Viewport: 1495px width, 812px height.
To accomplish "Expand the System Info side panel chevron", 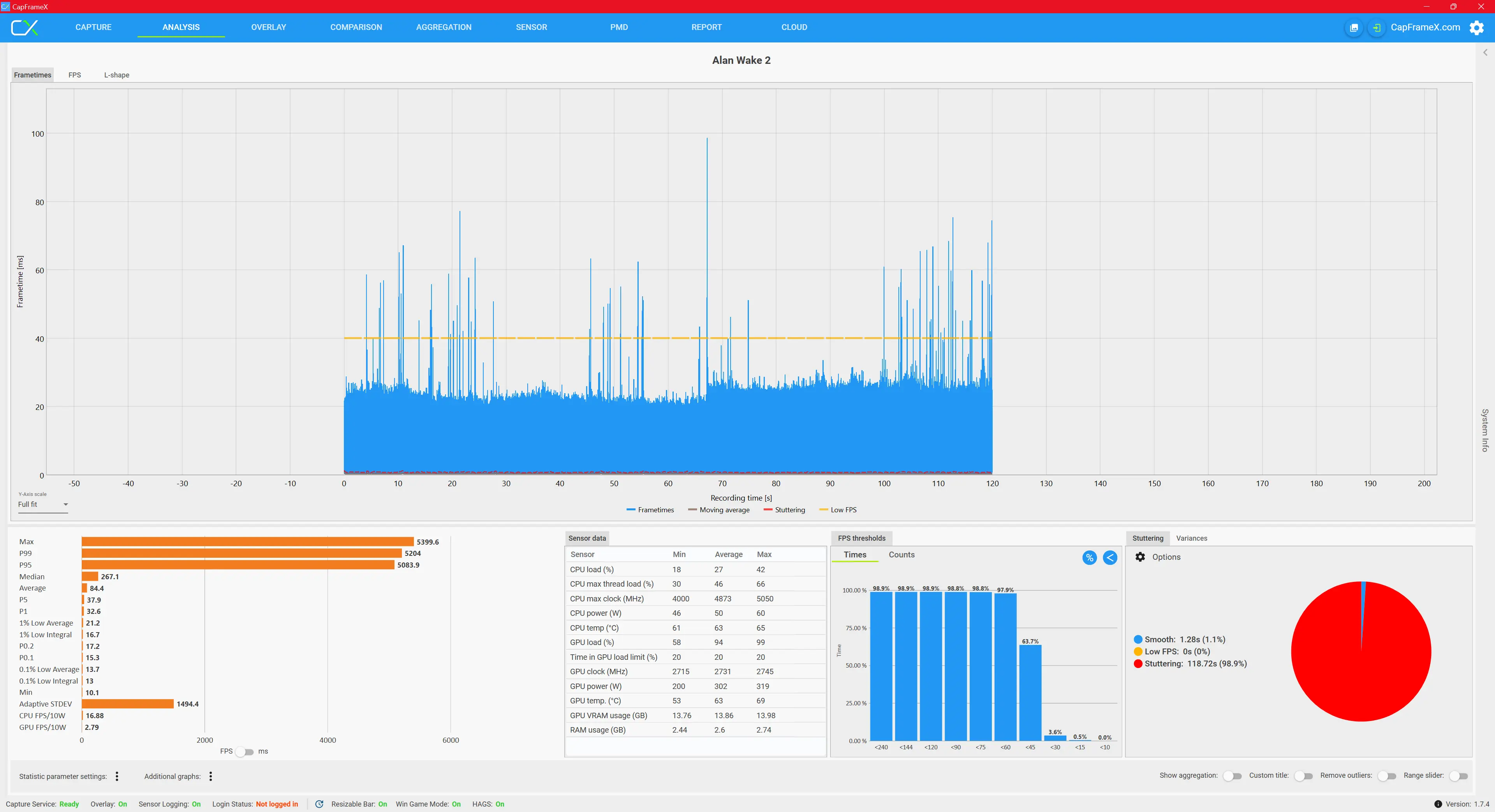I will (x=1485, y=52).
